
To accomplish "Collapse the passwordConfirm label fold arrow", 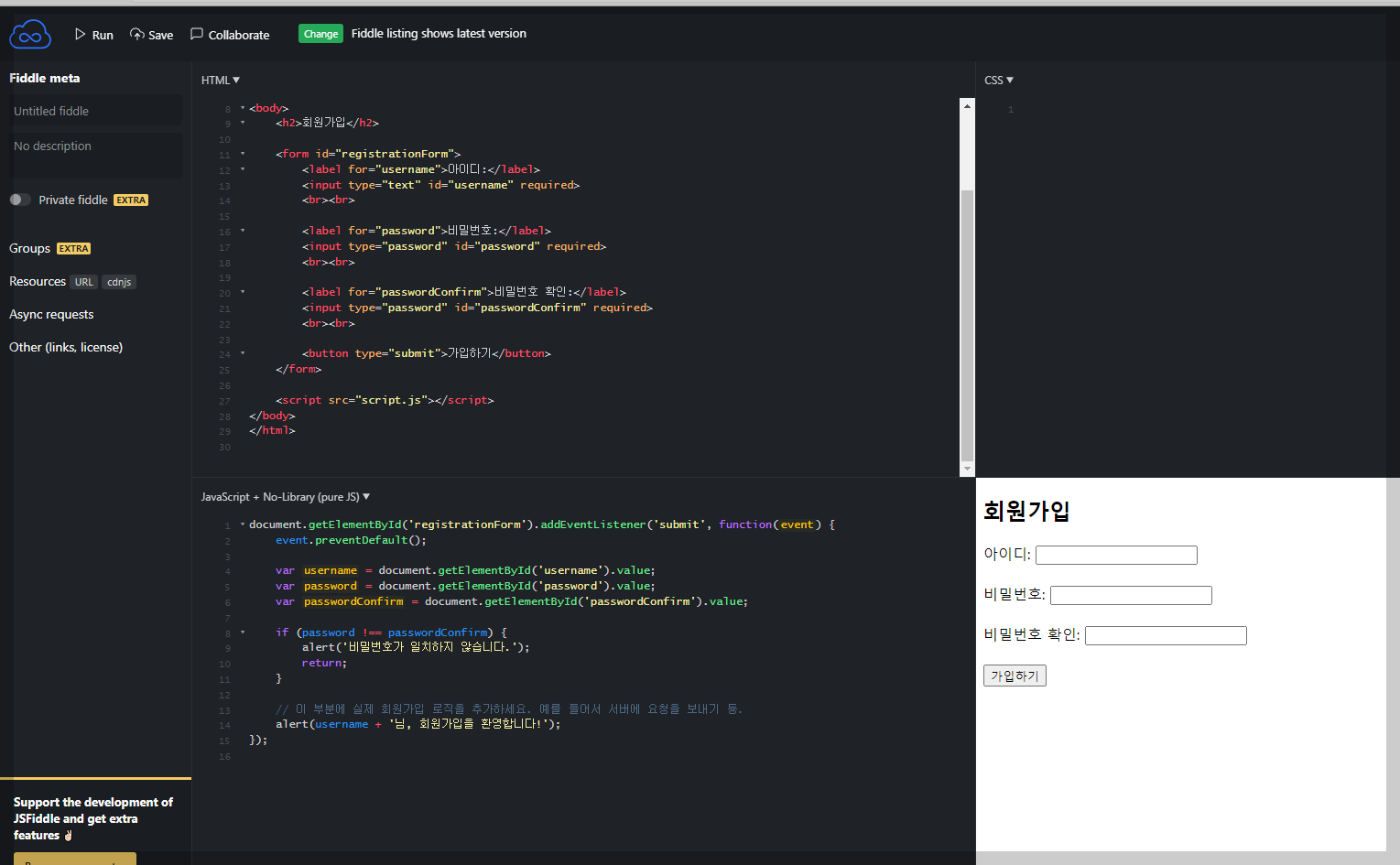I will coord(243,292).
